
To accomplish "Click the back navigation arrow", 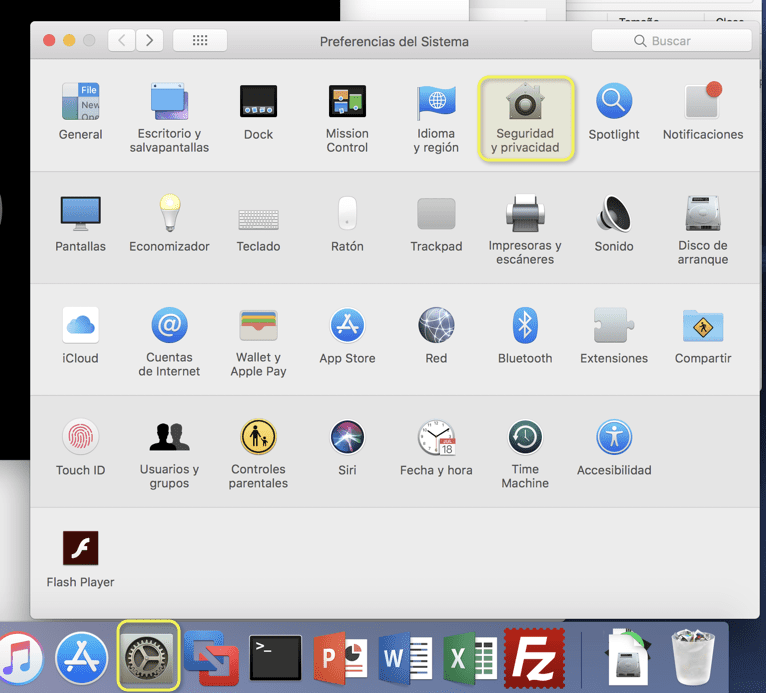I will (122, 40).
